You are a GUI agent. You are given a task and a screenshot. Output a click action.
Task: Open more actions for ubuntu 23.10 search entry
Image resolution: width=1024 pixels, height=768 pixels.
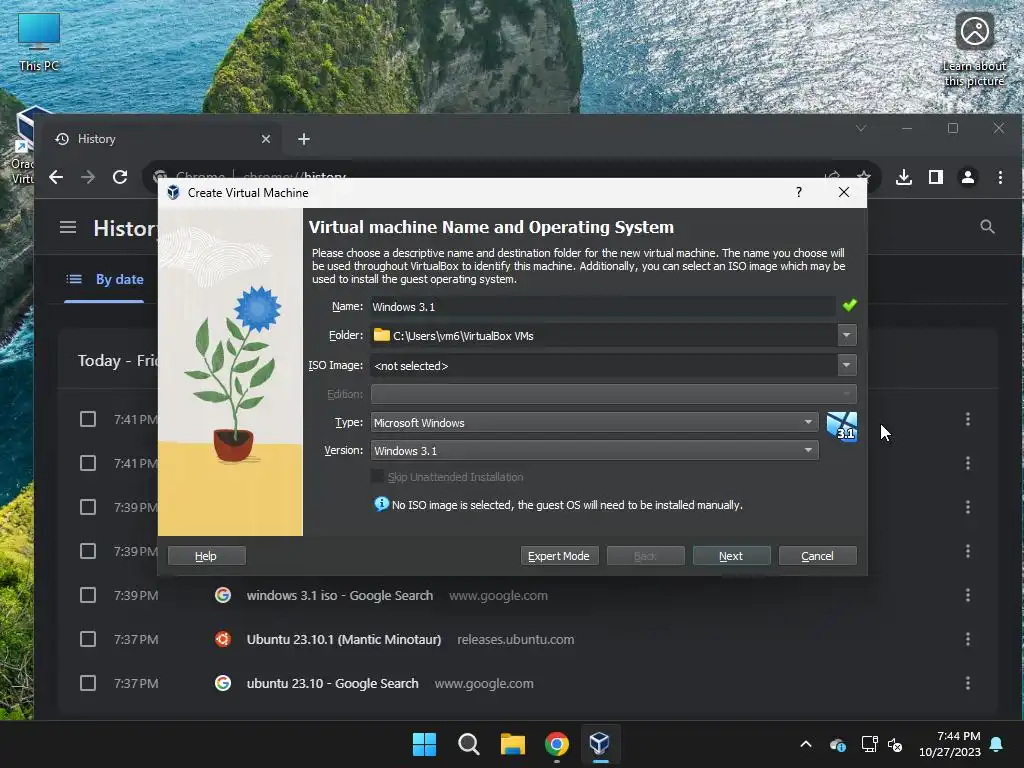coord(967,683)
